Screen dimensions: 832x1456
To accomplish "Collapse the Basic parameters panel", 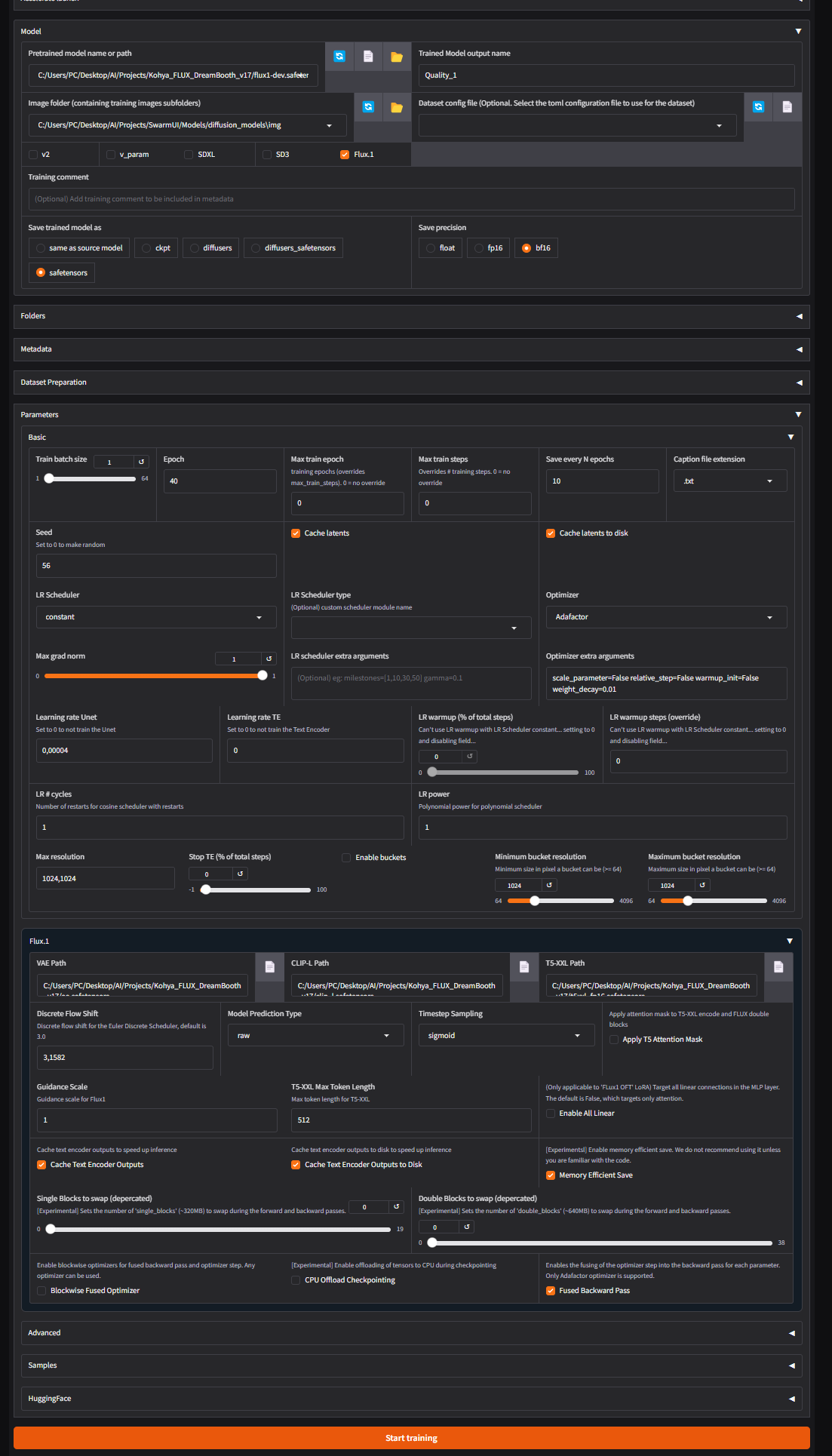I will point(791,438).
